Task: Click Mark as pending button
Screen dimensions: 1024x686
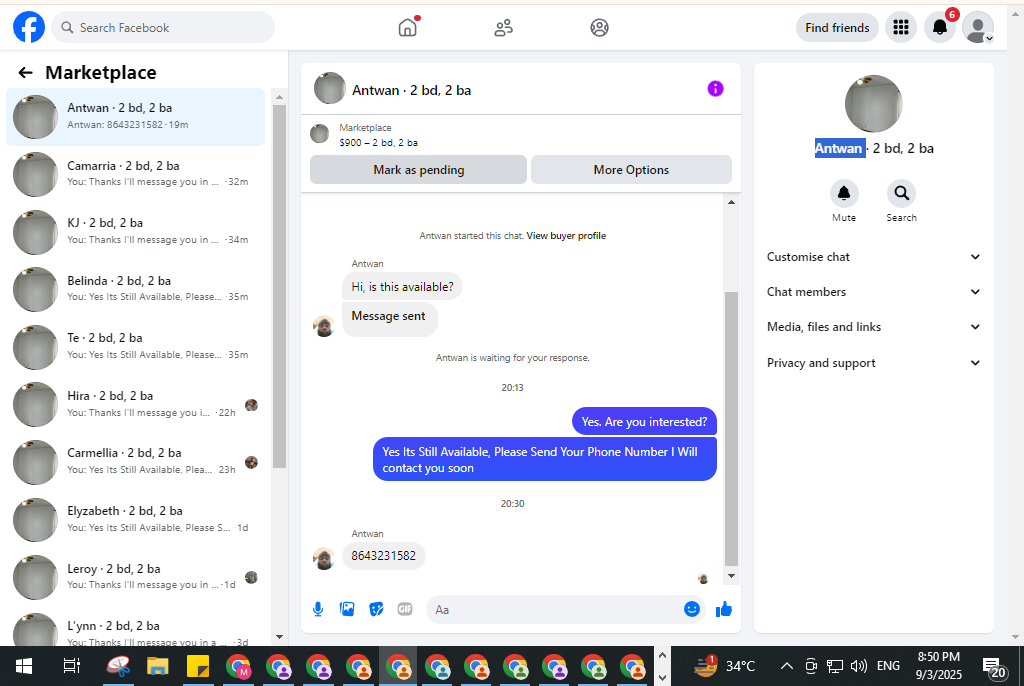Action: tap(419, 170)
